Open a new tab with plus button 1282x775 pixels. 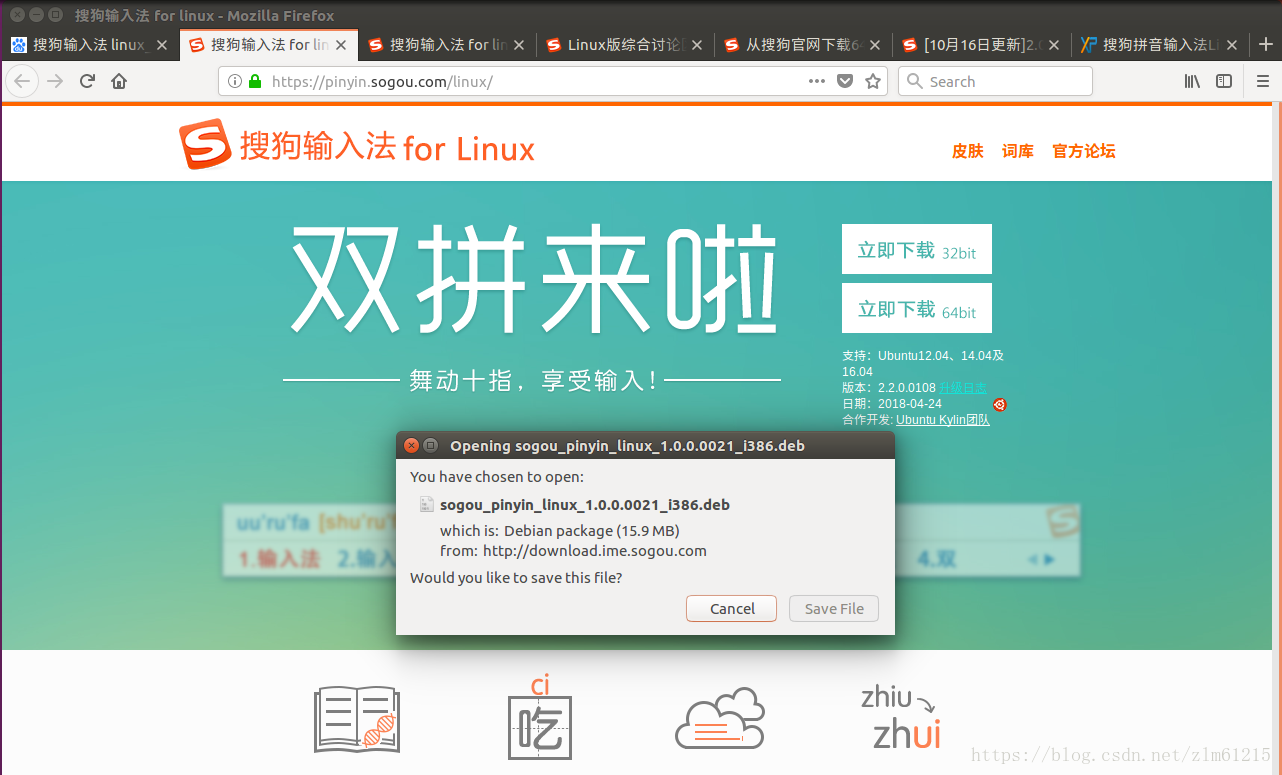(1265, 44)
